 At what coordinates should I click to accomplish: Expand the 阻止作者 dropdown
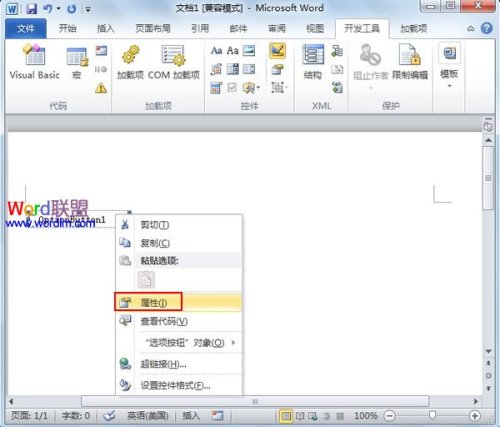click(x=371, y=88)
